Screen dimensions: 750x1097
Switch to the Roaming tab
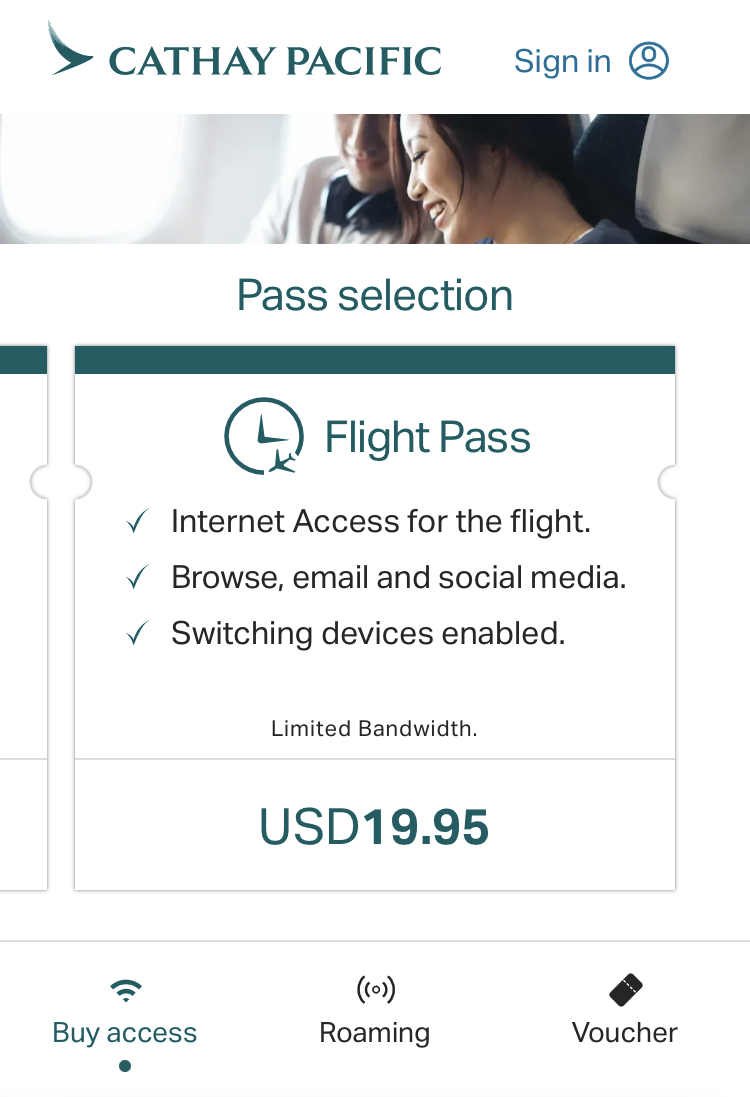375,1032
